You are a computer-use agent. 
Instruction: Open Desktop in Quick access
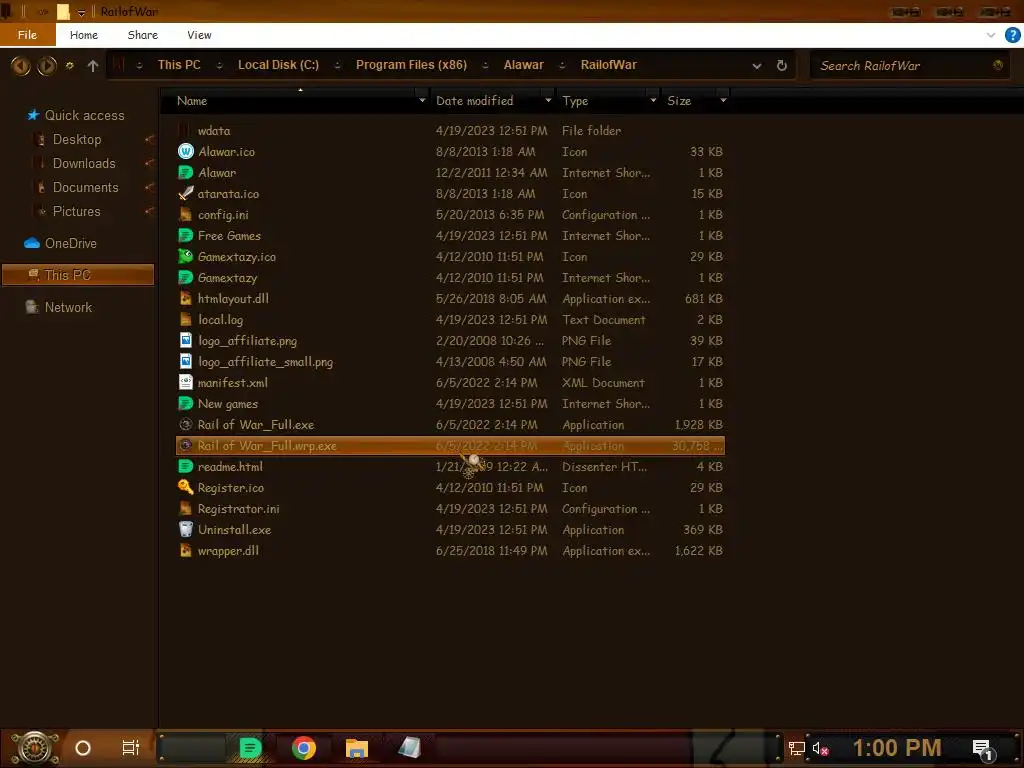pos(76,140)
